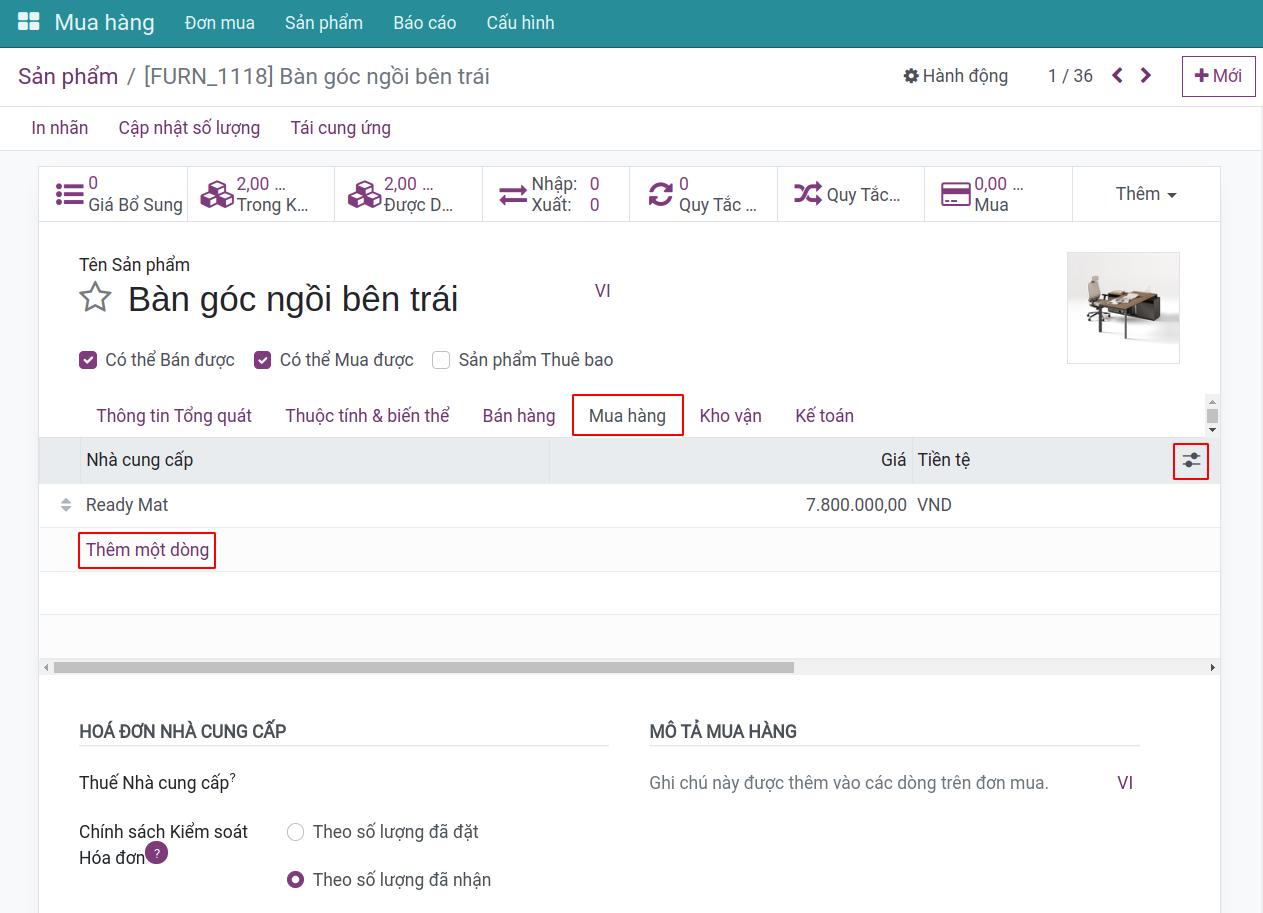Click the Nhập/Xuất transfers stat button
This screenshot has width=1263, height=913.
(x=556, y=193)
